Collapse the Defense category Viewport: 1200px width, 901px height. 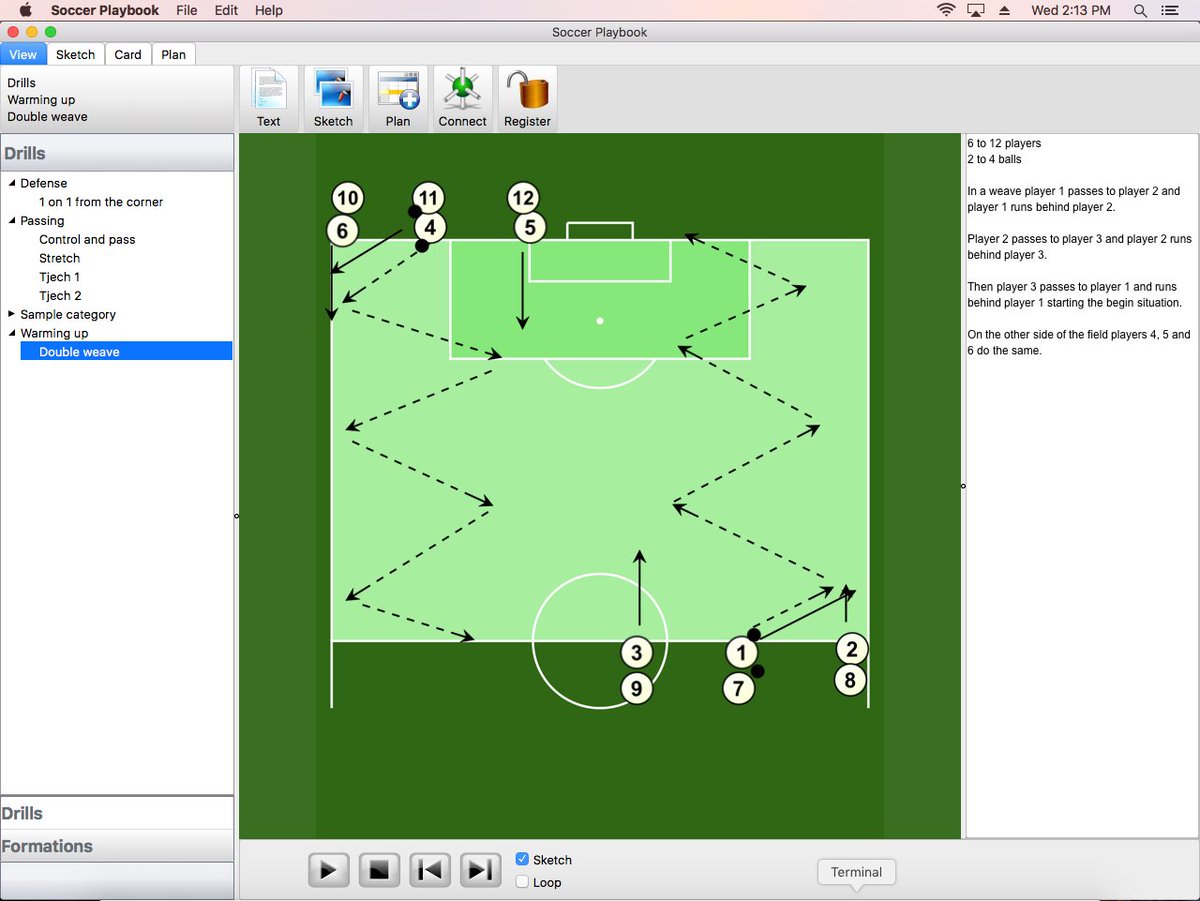(12, 183)
